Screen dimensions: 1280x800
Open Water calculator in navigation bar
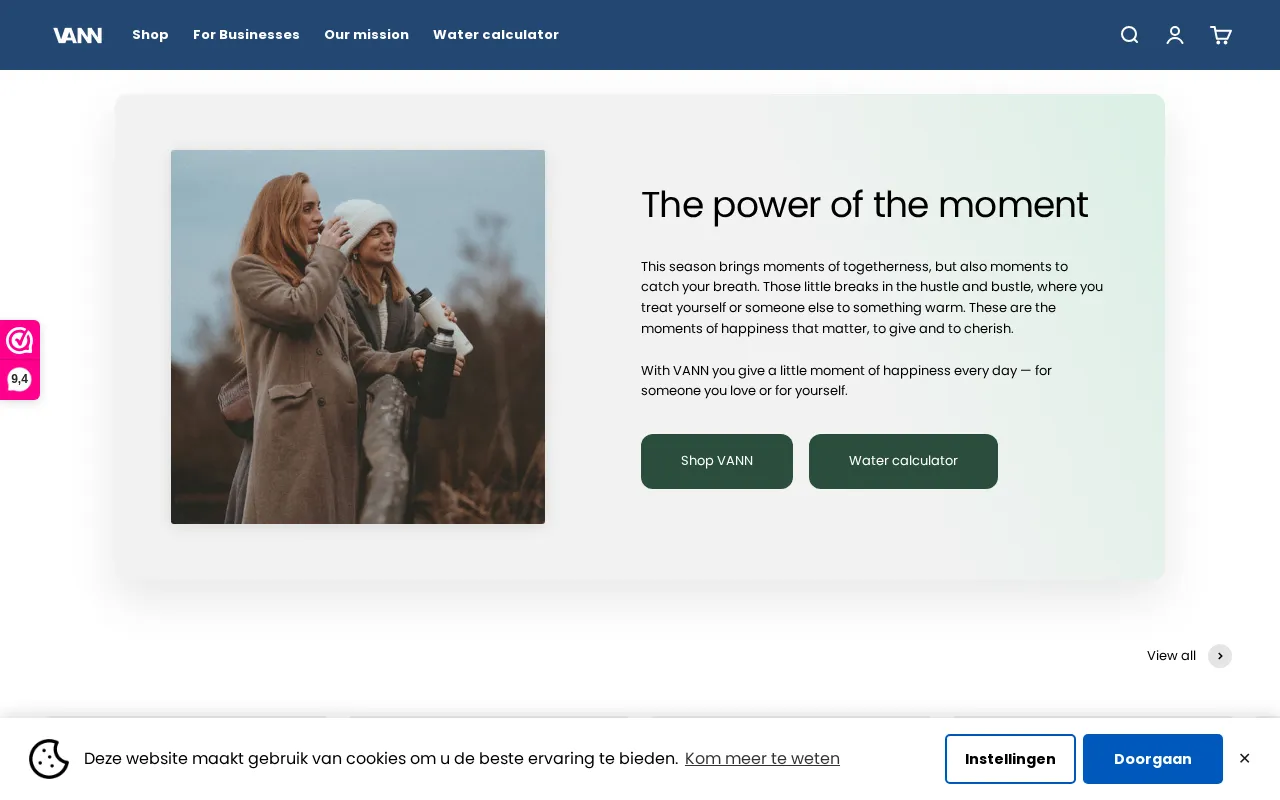[496, 35]
